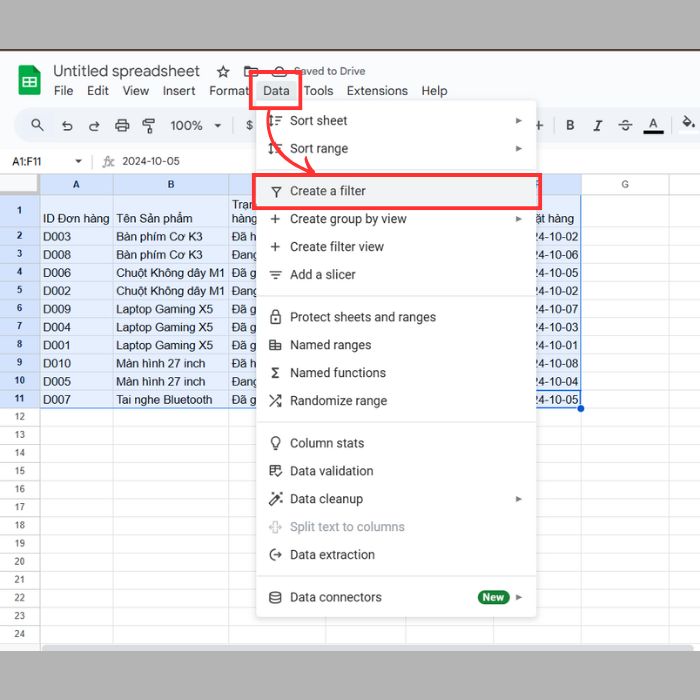
Task: Open the View menu
Action: coord(136,91)
